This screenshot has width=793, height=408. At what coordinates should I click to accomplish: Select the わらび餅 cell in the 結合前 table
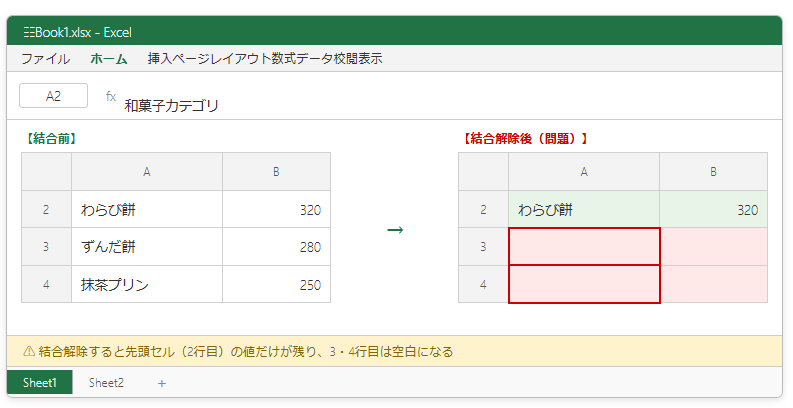[x=147, y=210]
